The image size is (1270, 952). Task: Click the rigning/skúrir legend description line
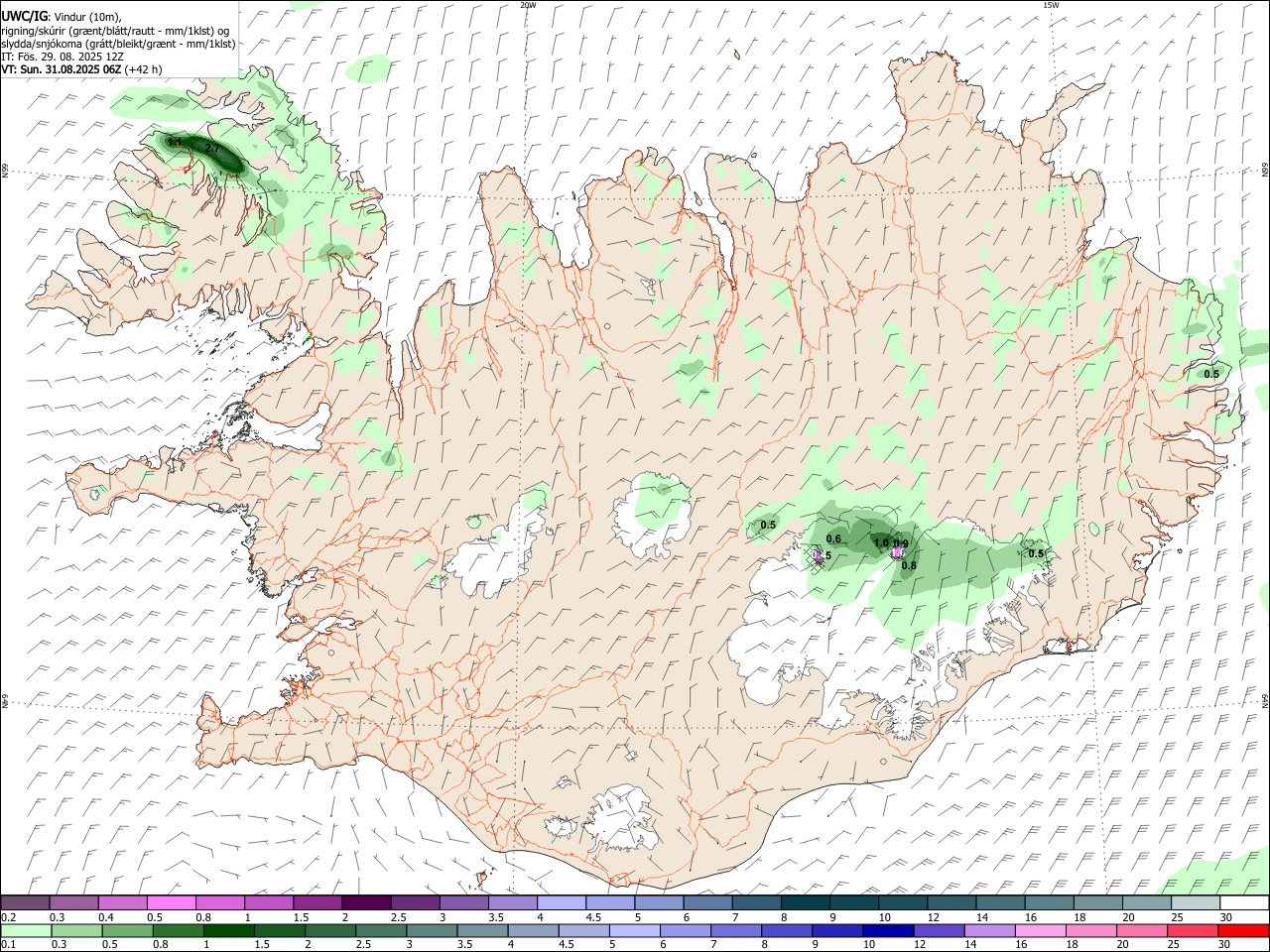point(115,31)
